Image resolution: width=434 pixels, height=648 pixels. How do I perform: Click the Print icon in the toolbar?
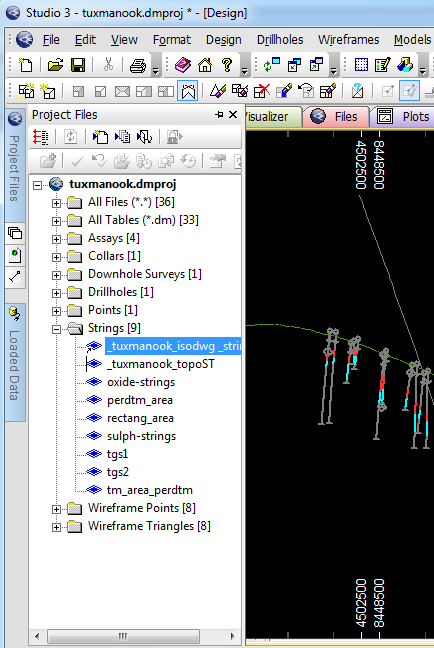pos(138,65)
